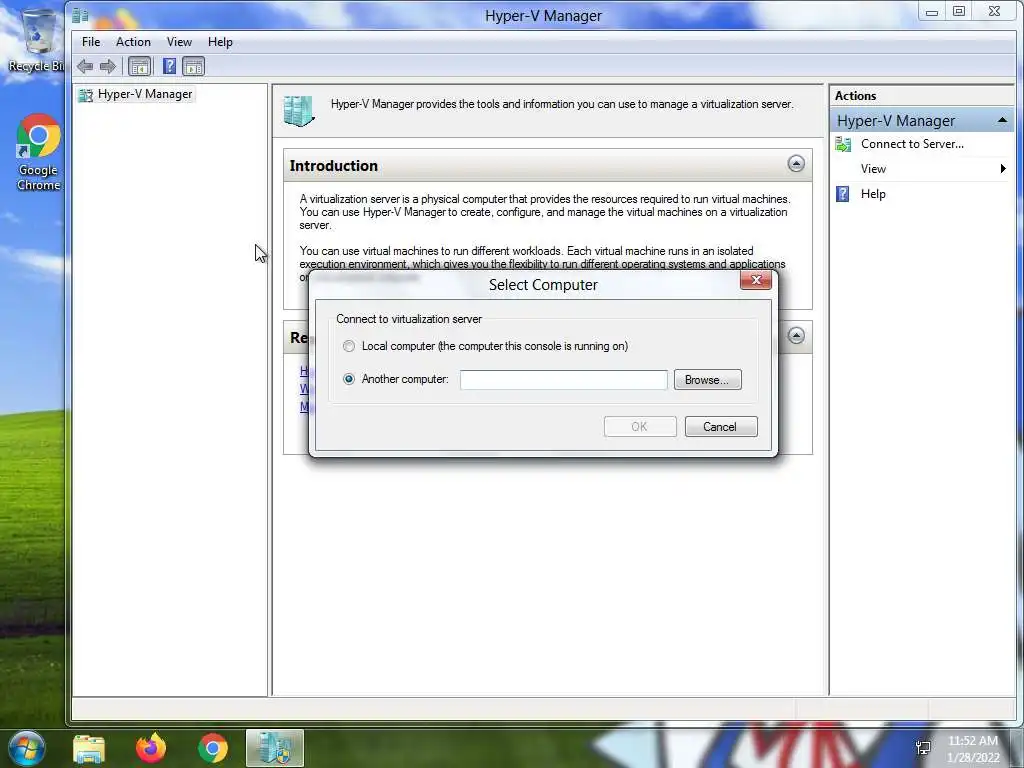Open Recycle Bin on the desktop
Screen dimensions: 1024x768
[36, 39]
